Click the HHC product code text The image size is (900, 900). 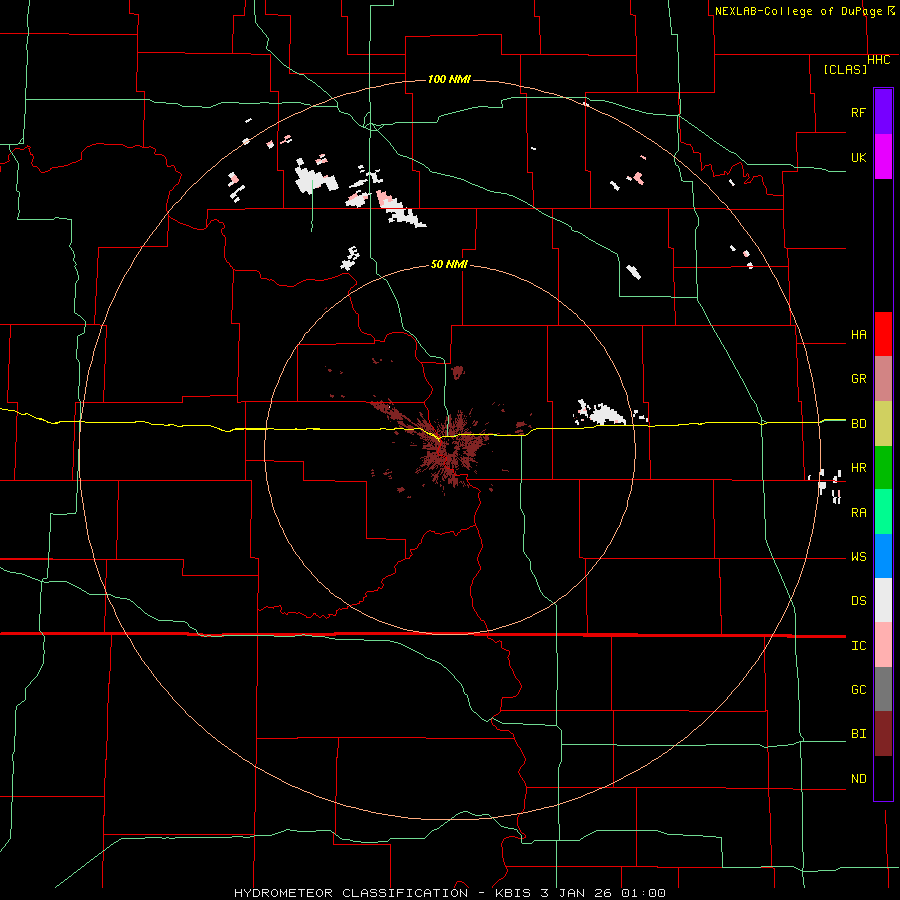[878, 60]
